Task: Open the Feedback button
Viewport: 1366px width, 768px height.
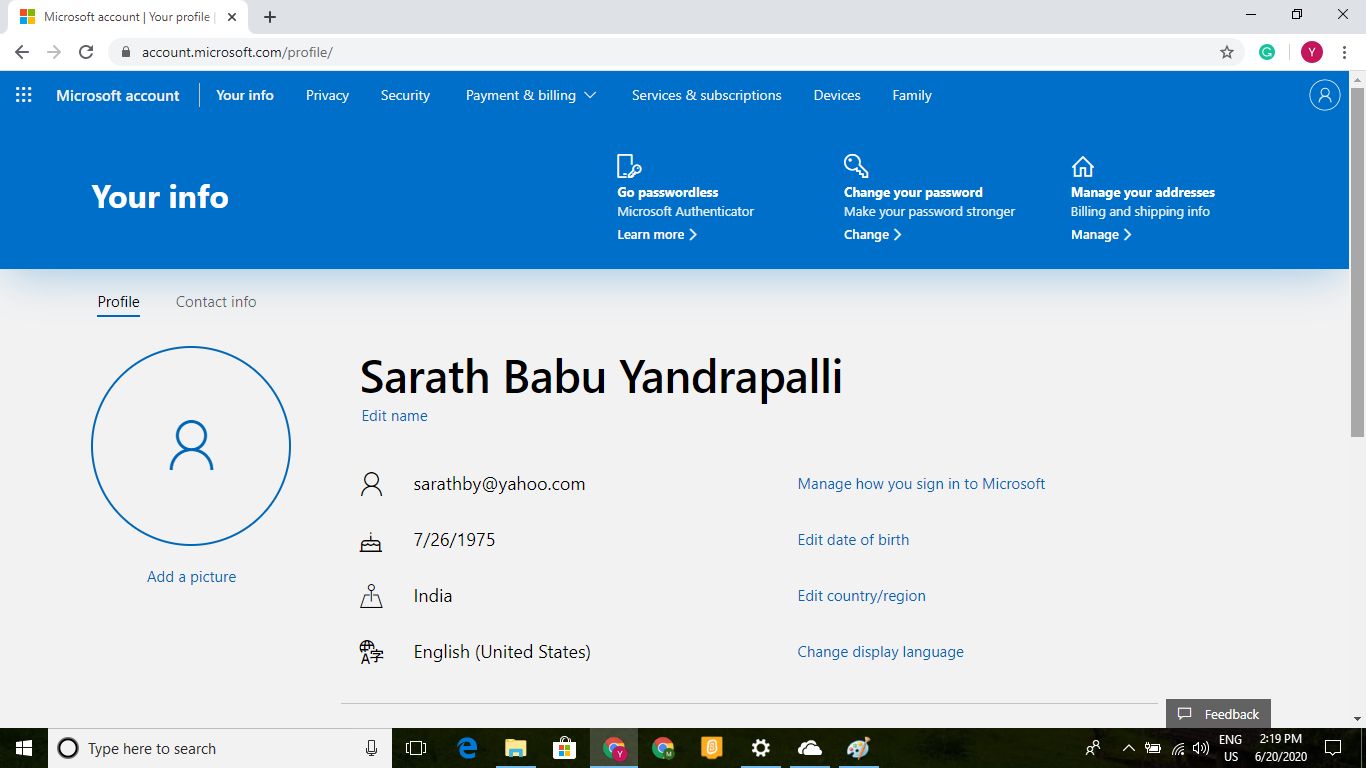Action: pos(1218,714)
